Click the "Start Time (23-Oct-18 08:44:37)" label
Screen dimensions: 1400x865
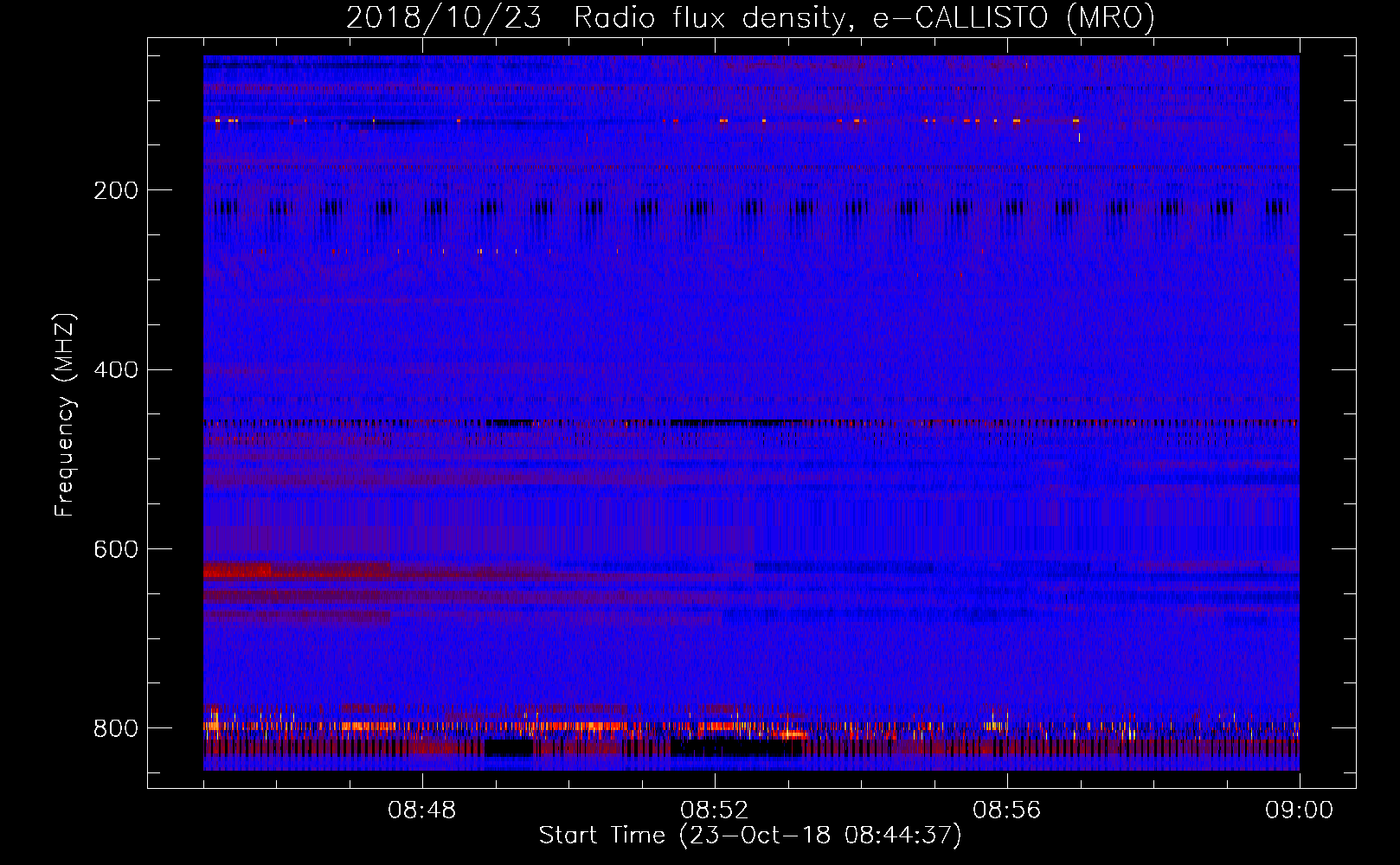(750, 835)
